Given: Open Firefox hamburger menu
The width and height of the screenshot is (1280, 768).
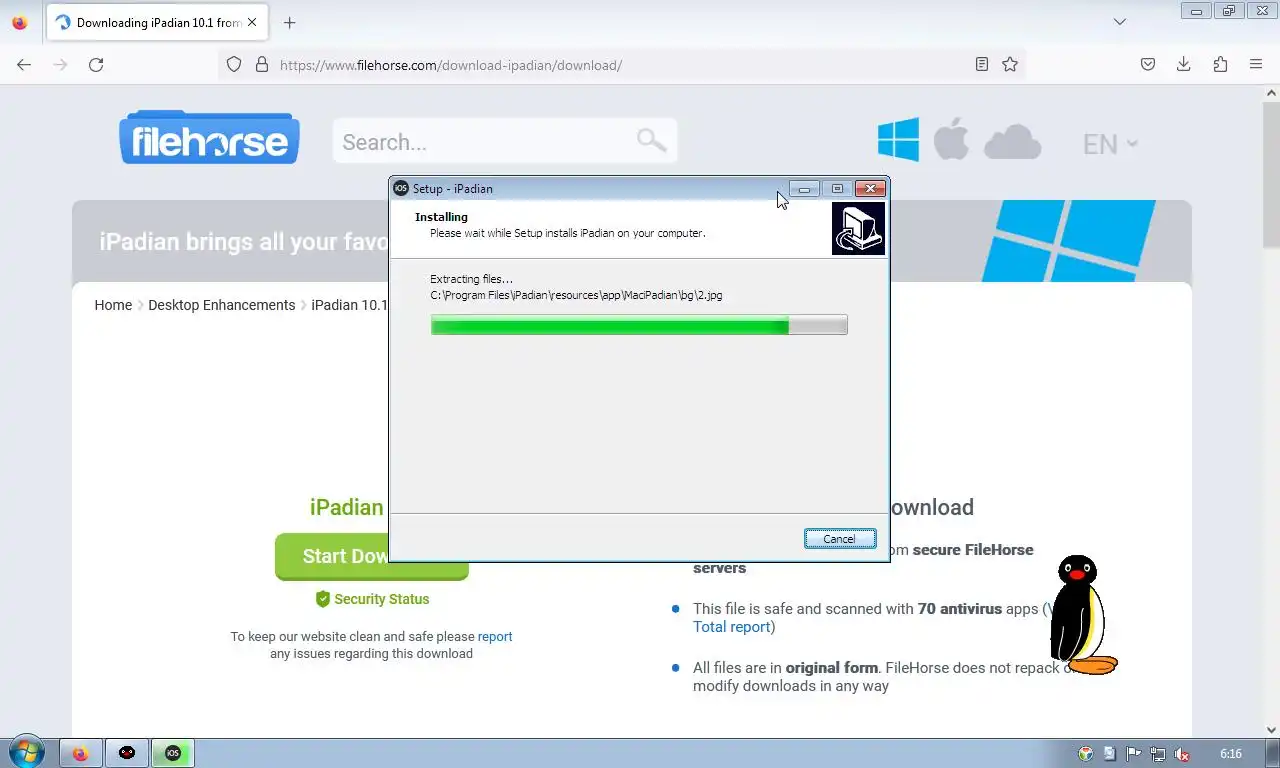Looking at the screenshot, I should (x=1256, y=65).
